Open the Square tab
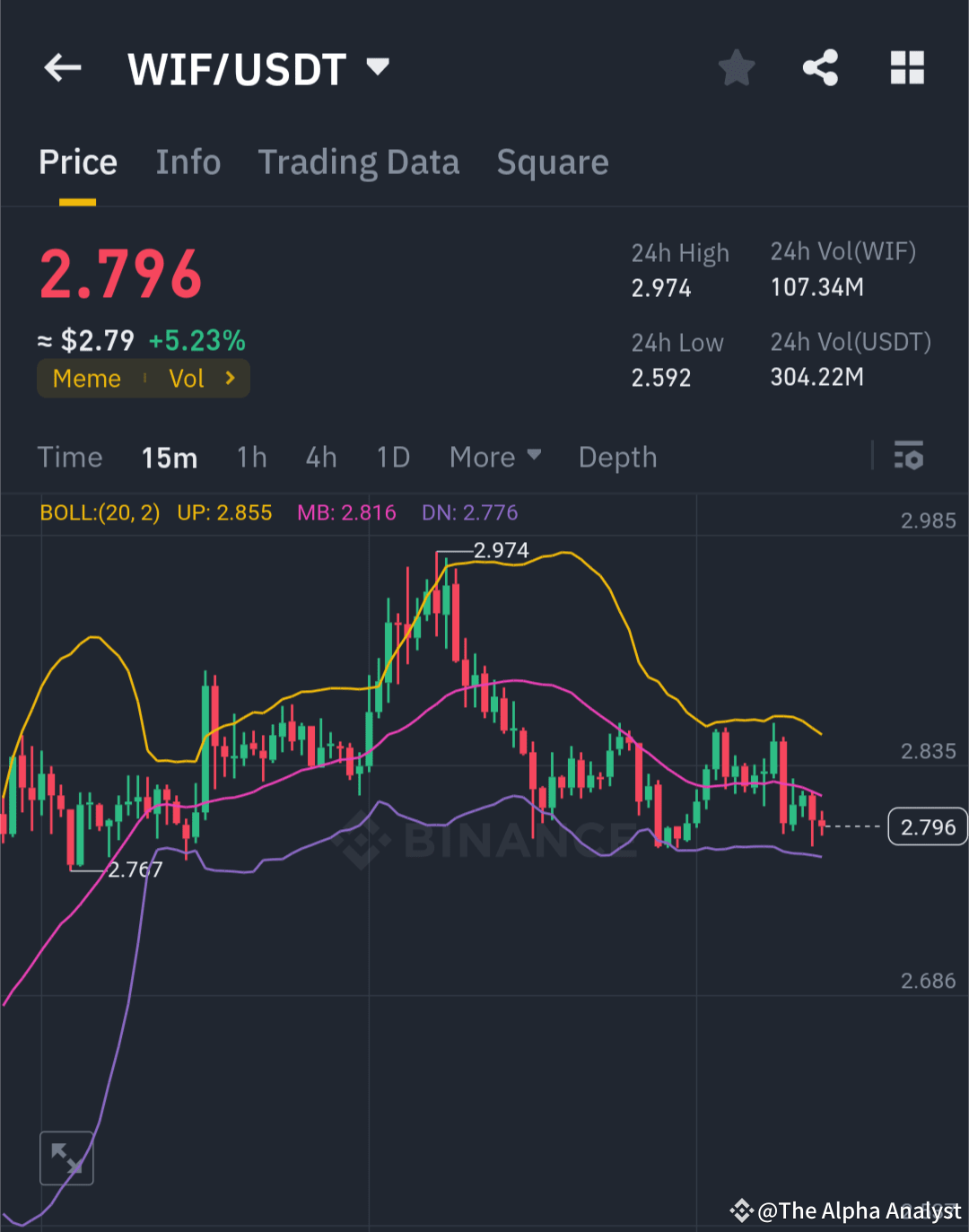This screenshot has height=1232, width=969. coord(552,162)
